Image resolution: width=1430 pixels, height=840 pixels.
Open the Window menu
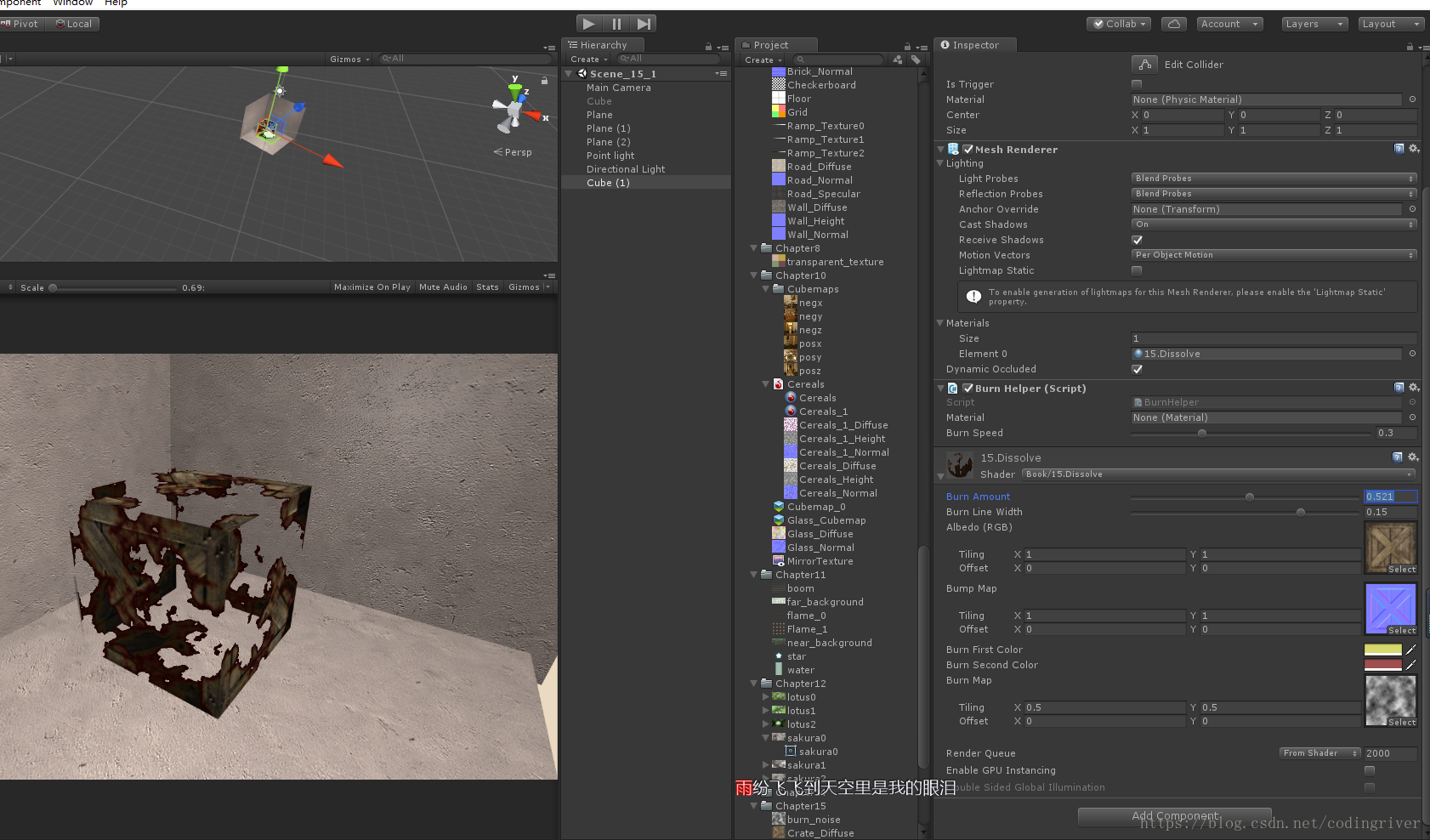(x=73, y=3)
